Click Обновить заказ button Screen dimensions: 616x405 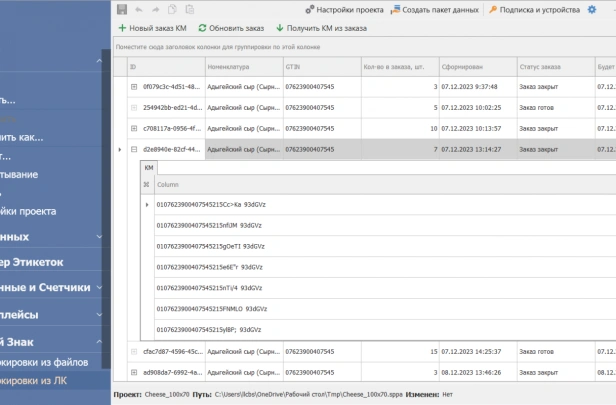tap(231, 28)
